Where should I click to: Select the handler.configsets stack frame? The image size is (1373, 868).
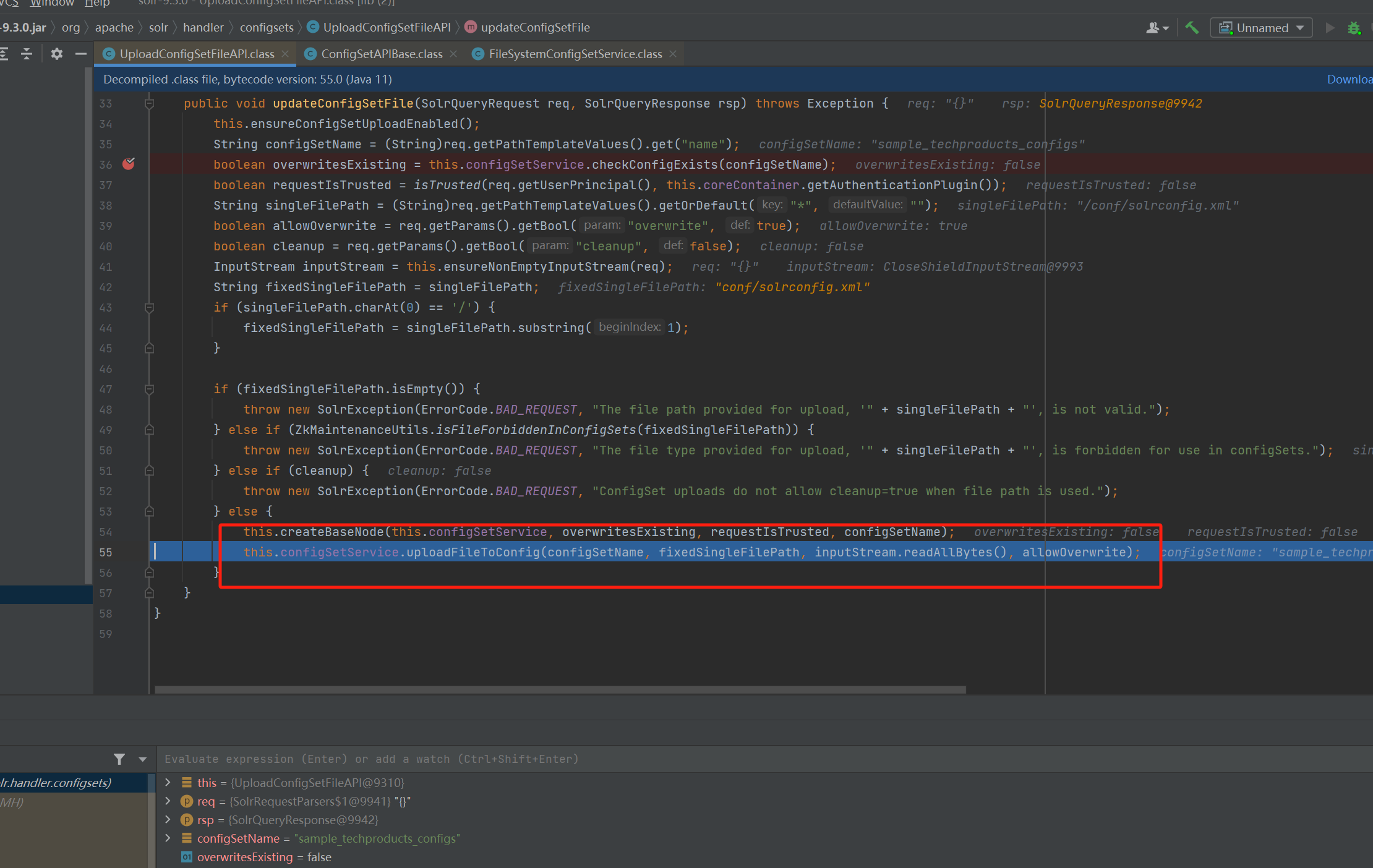click(x=74, y=783)
